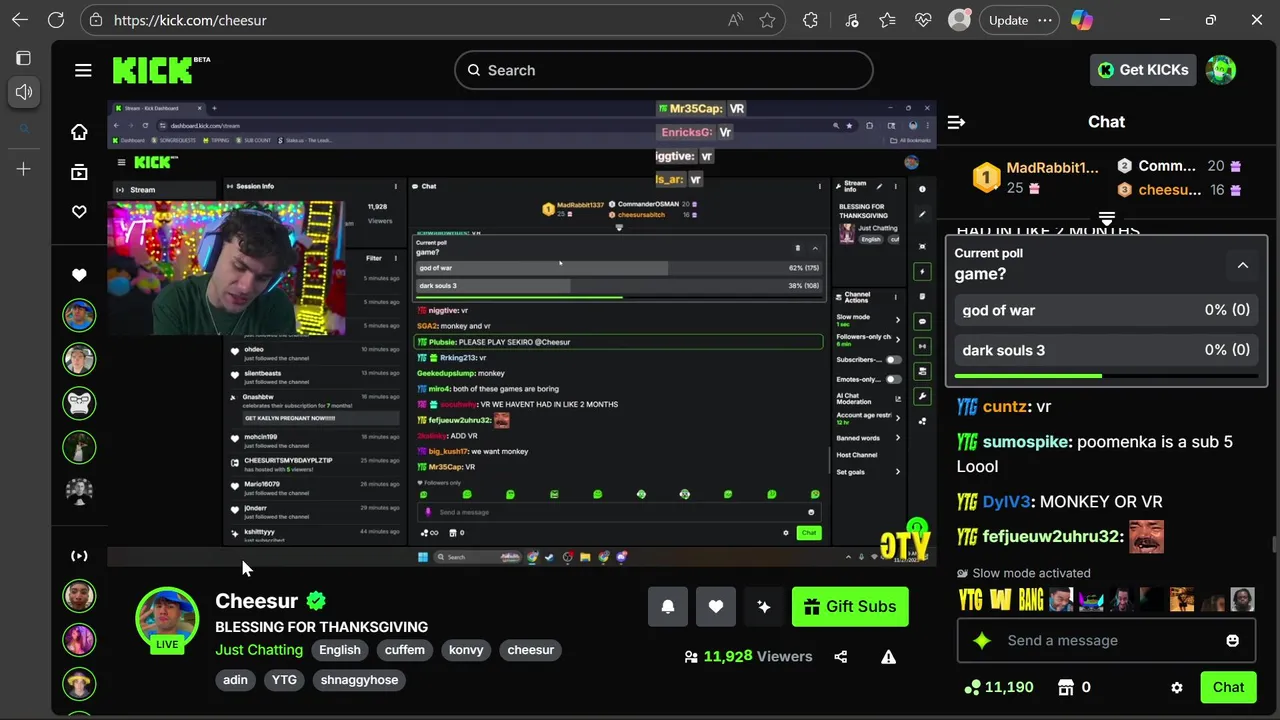Image resolution: width=1280 pixels, height=720 pixels.
Task: Select the adin tag
Action: [x=235, y=680]
